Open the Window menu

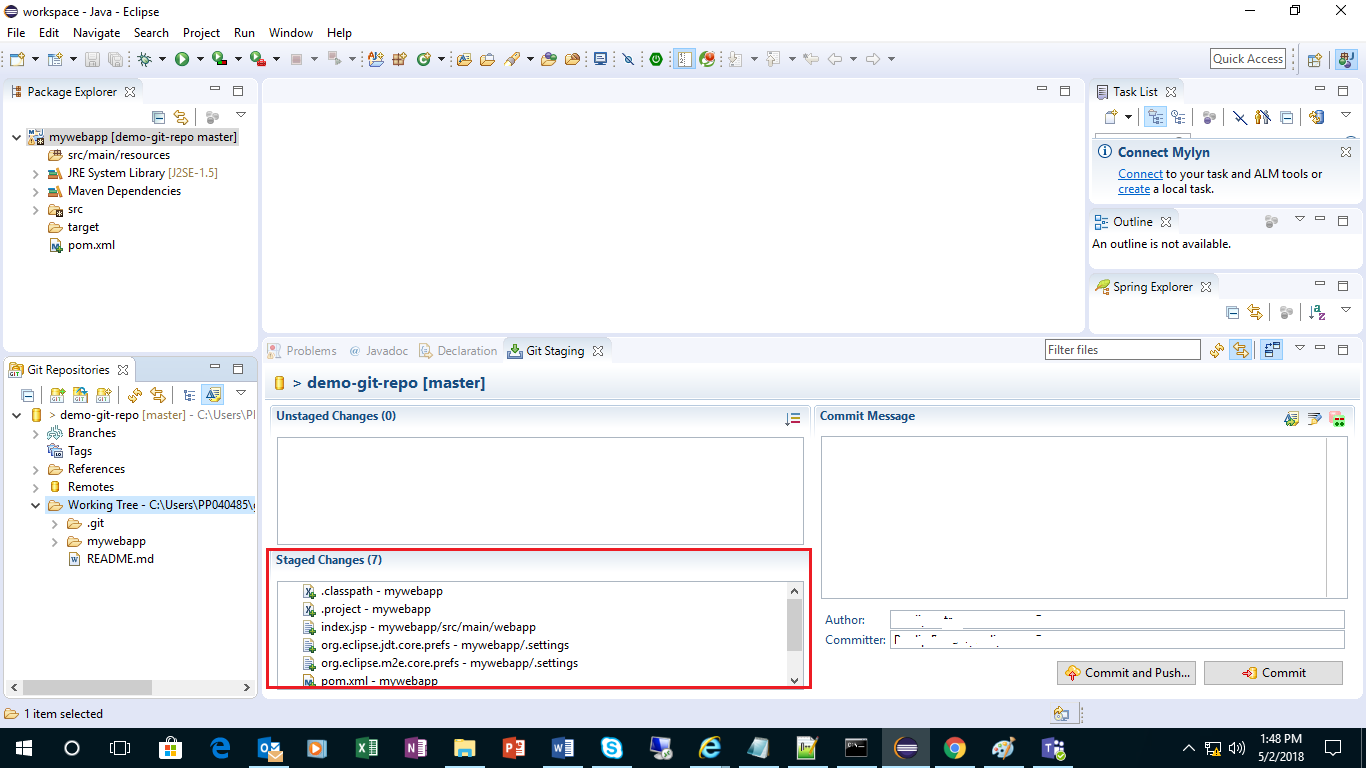(291, 33)
